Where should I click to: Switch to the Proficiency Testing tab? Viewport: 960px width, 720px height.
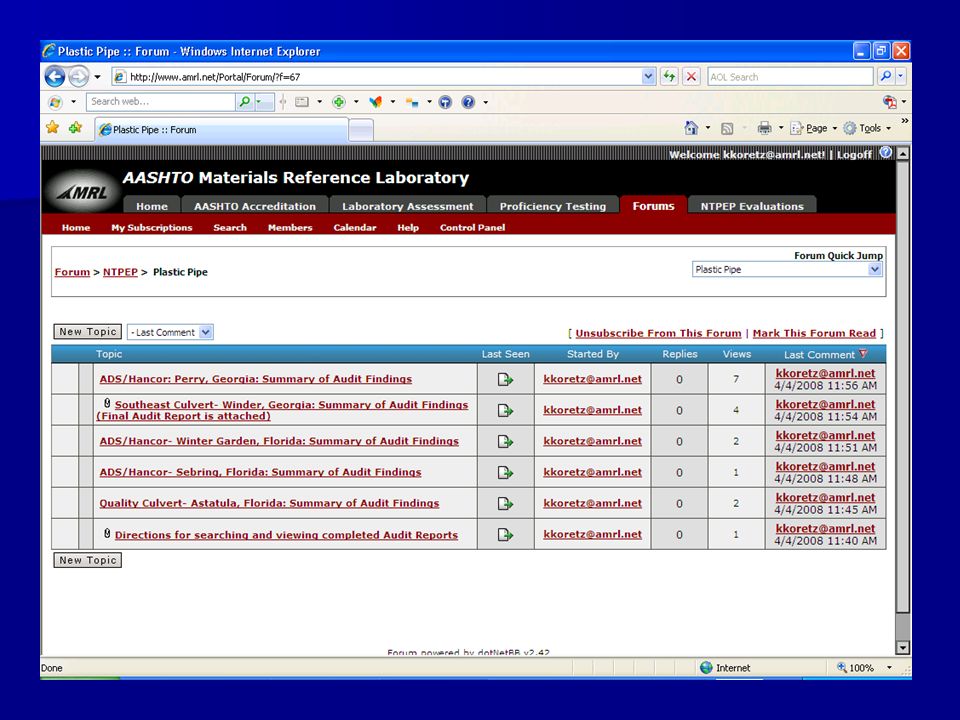[553, 206]
